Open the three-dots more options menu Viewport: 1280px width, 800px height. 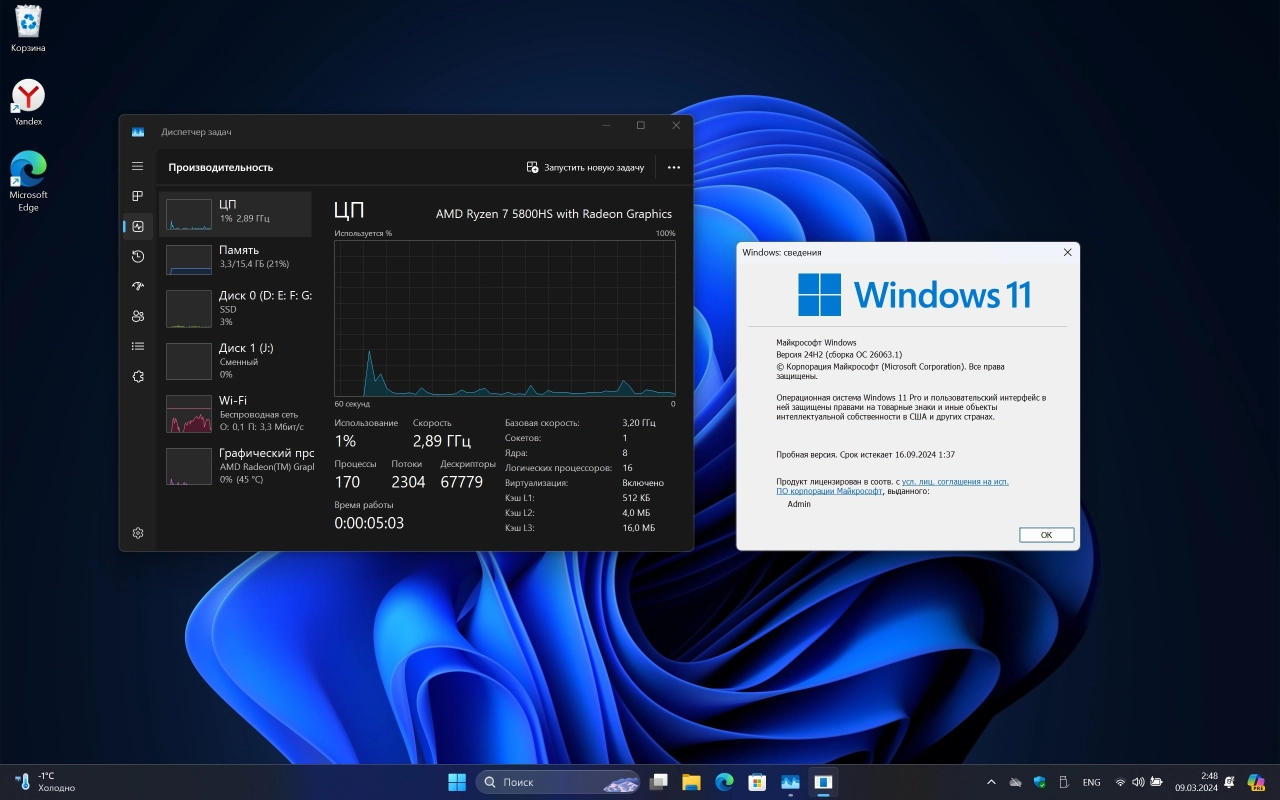674,167
